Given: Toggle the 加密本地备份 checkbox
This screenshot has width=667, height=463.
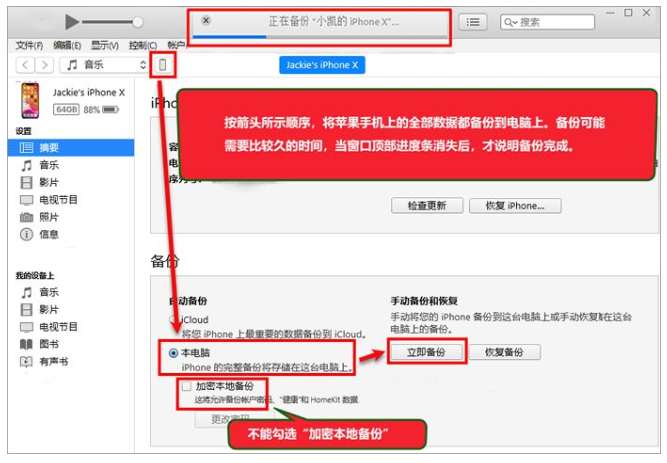Looking at the screenshot, I should tap(186, 386).
